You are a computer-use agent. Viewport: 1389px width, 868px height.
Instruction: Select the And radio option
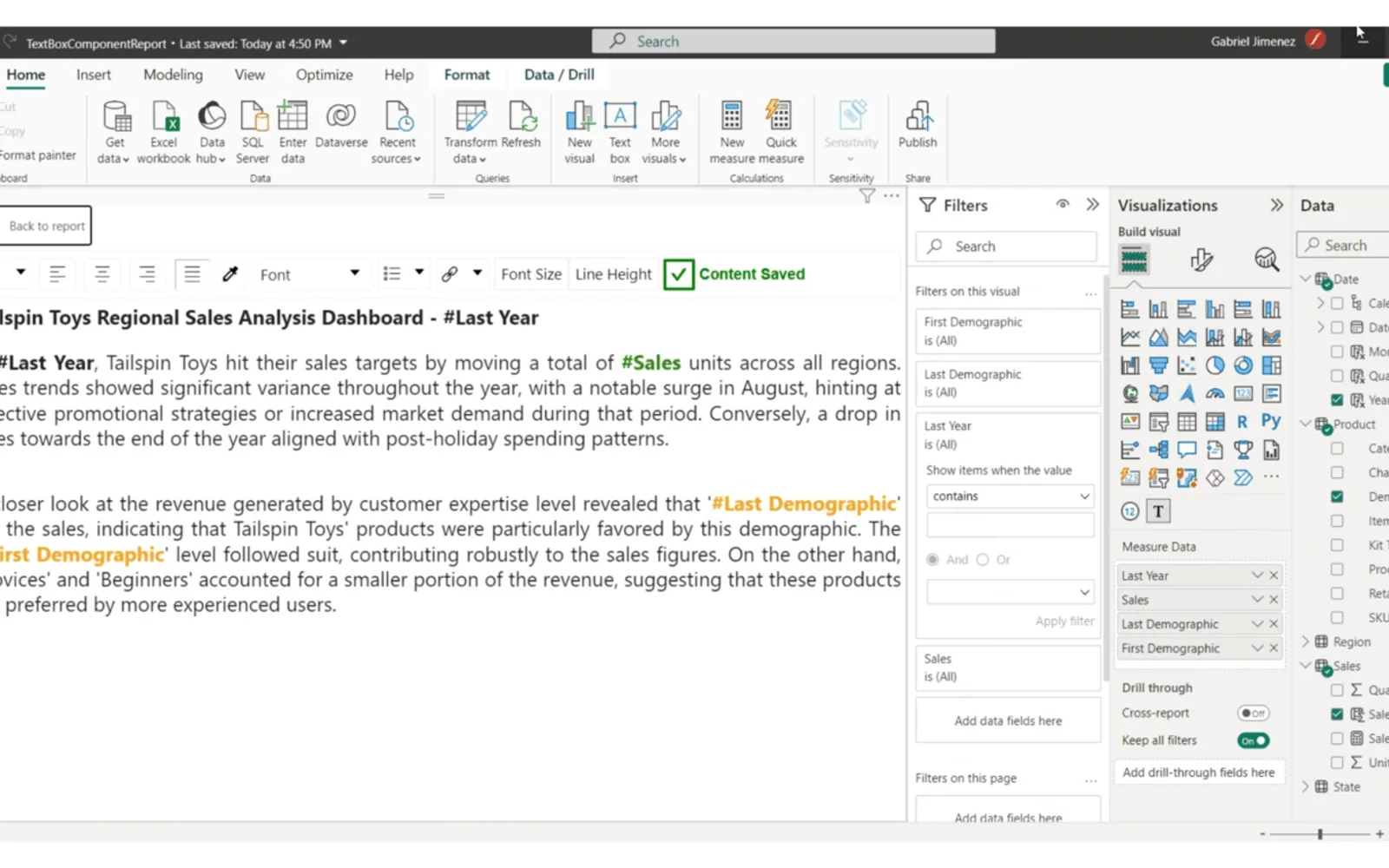tap(932, 560)
